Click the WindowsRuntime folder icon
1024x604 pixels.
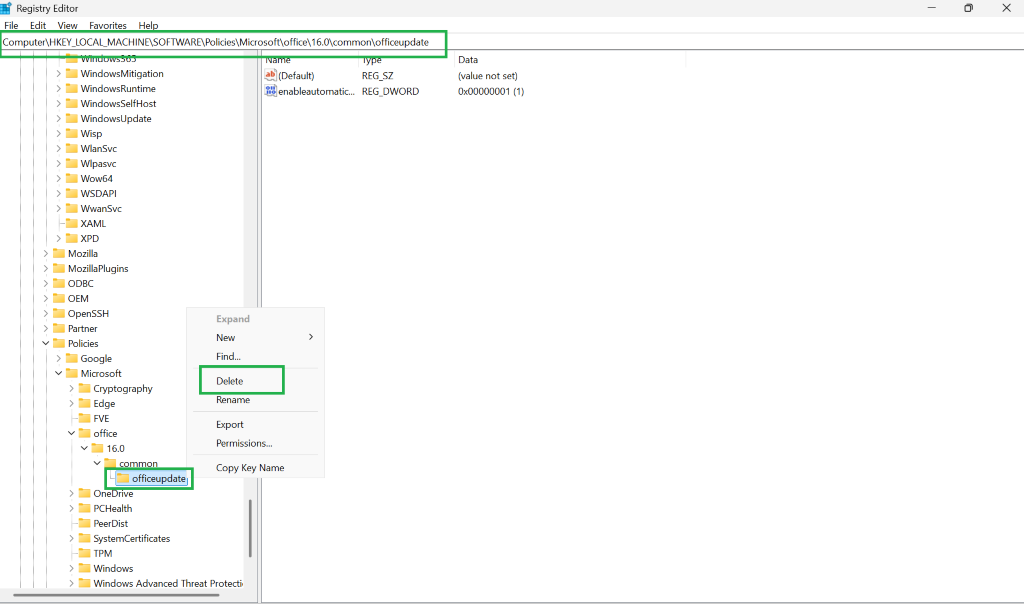tap(72, 89)
